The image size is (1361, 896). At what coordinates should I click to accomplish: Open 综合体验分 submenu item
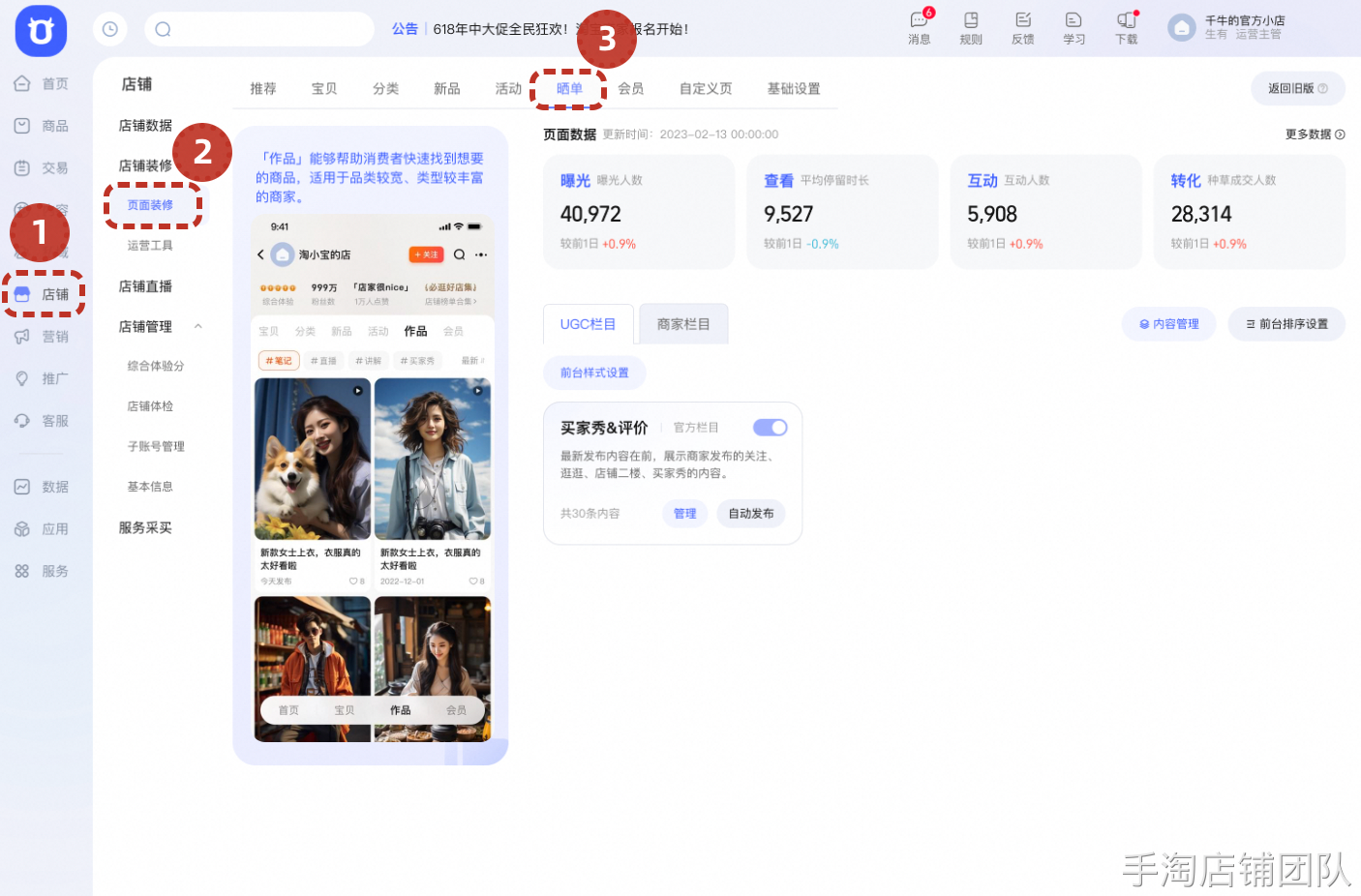click(156, 366)
